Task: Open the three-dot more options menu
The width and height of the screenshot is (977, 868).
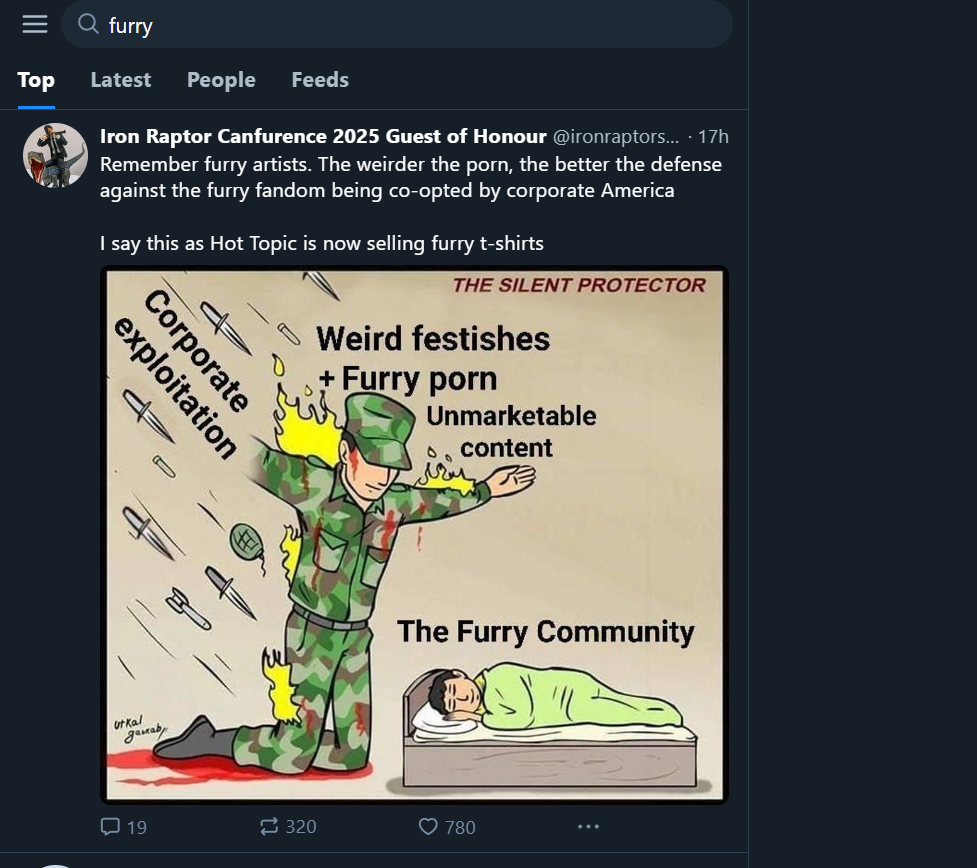Action: [x=588, y=826]
